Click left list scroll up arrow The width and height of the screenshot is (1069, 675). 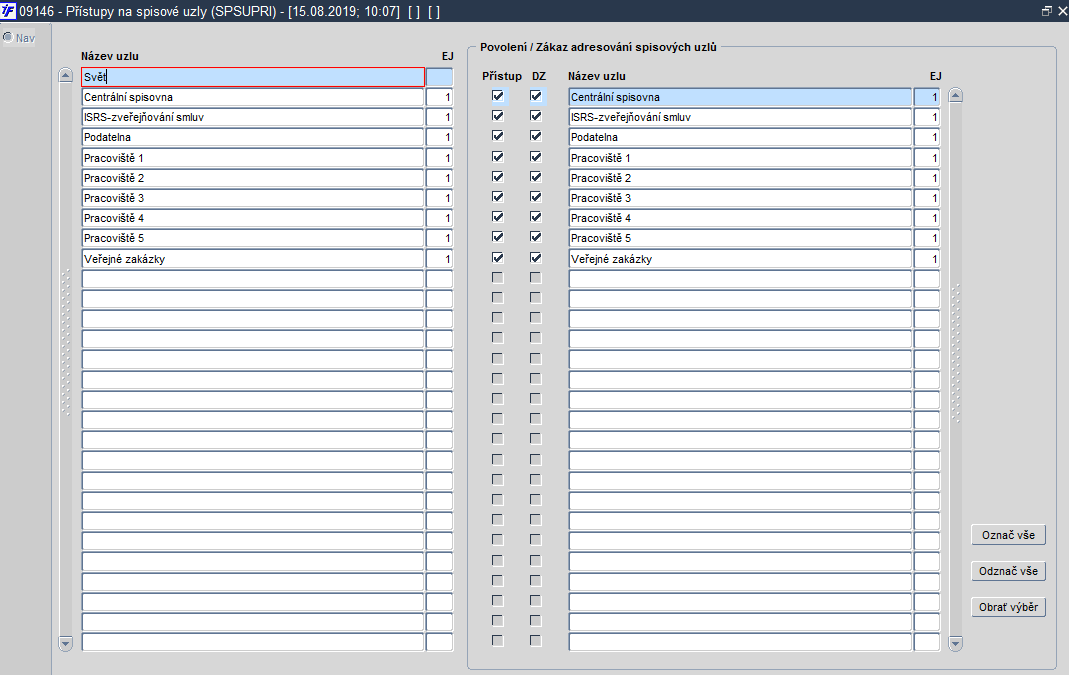click(x=65, y=75)
